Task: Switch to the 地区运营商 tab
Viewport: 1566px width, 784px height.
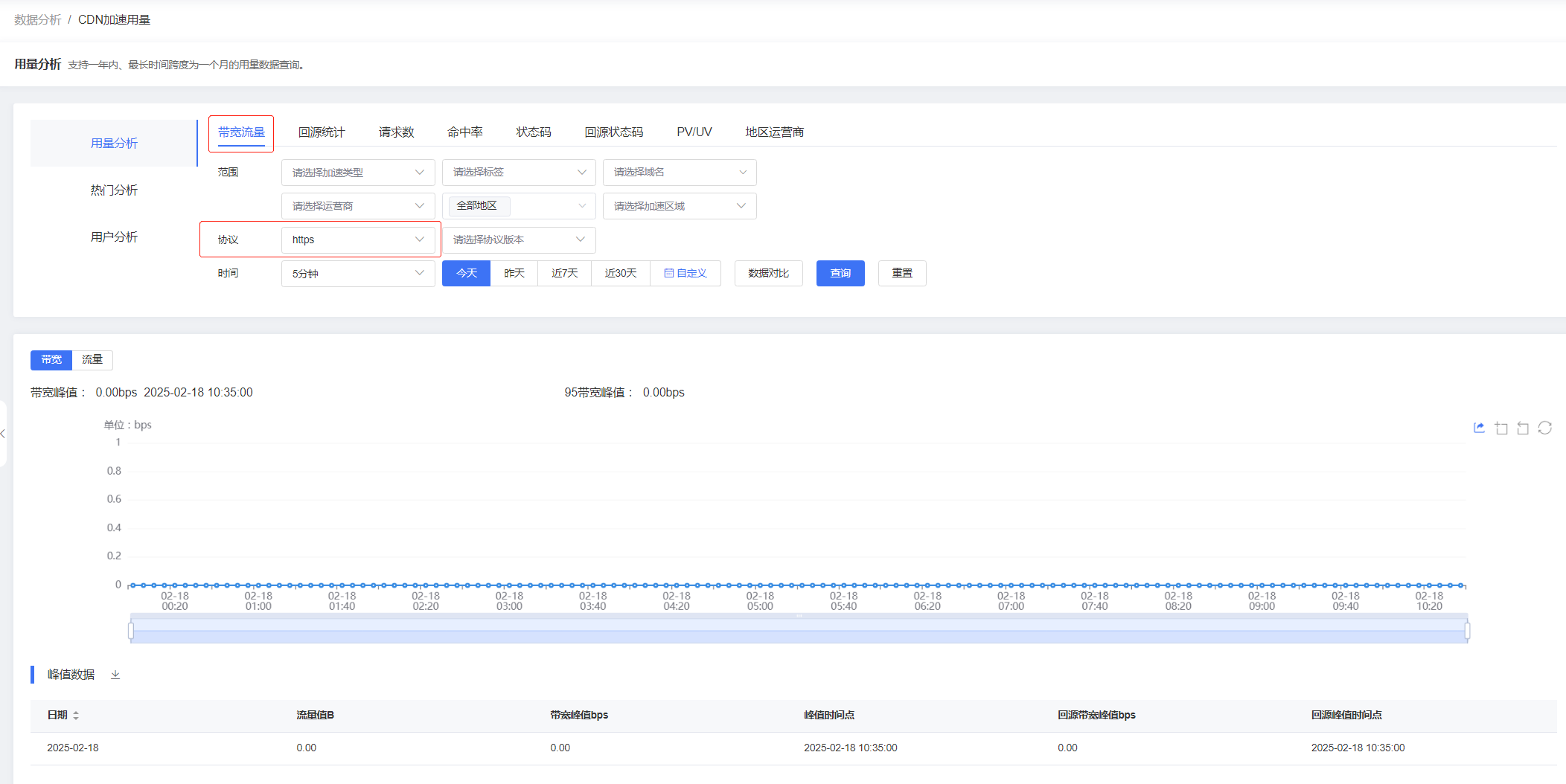Action: click(775, 132)
